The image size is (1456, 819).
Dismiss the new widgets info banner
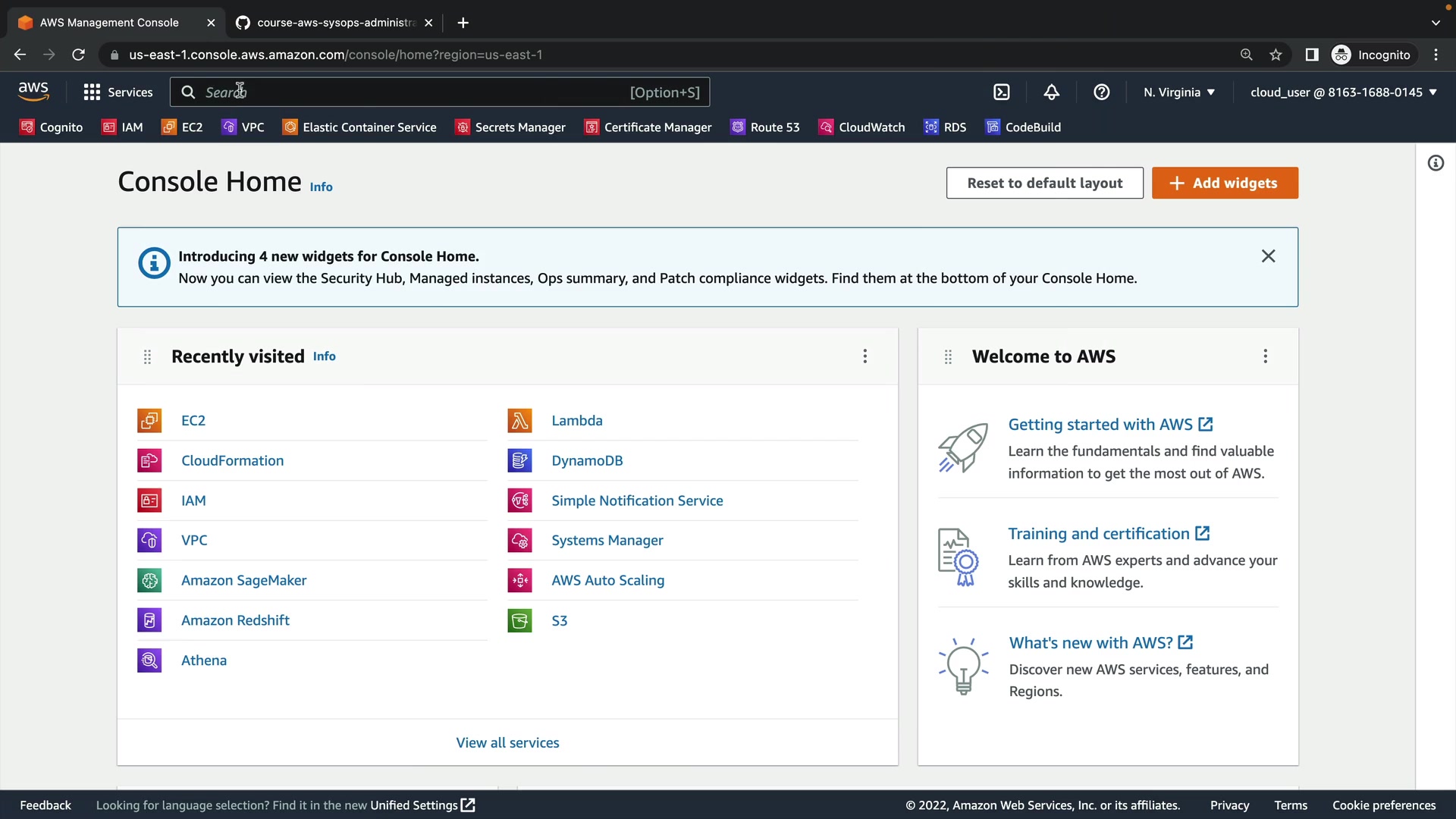tap(1268, 256)
